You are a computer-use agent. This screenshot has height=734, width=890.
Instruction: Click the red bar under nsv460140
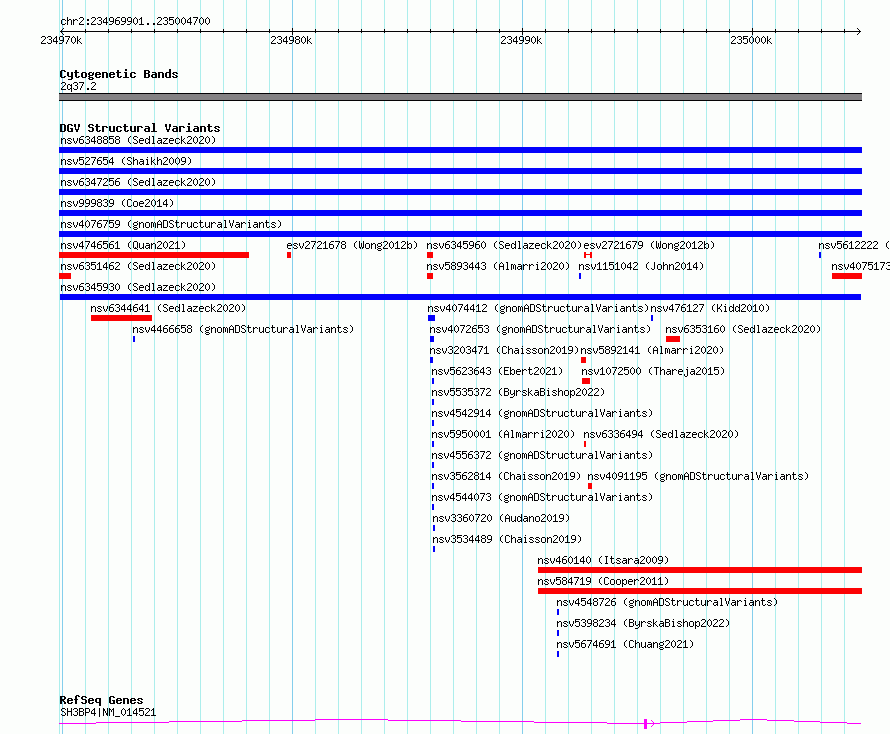pos(700,570)
